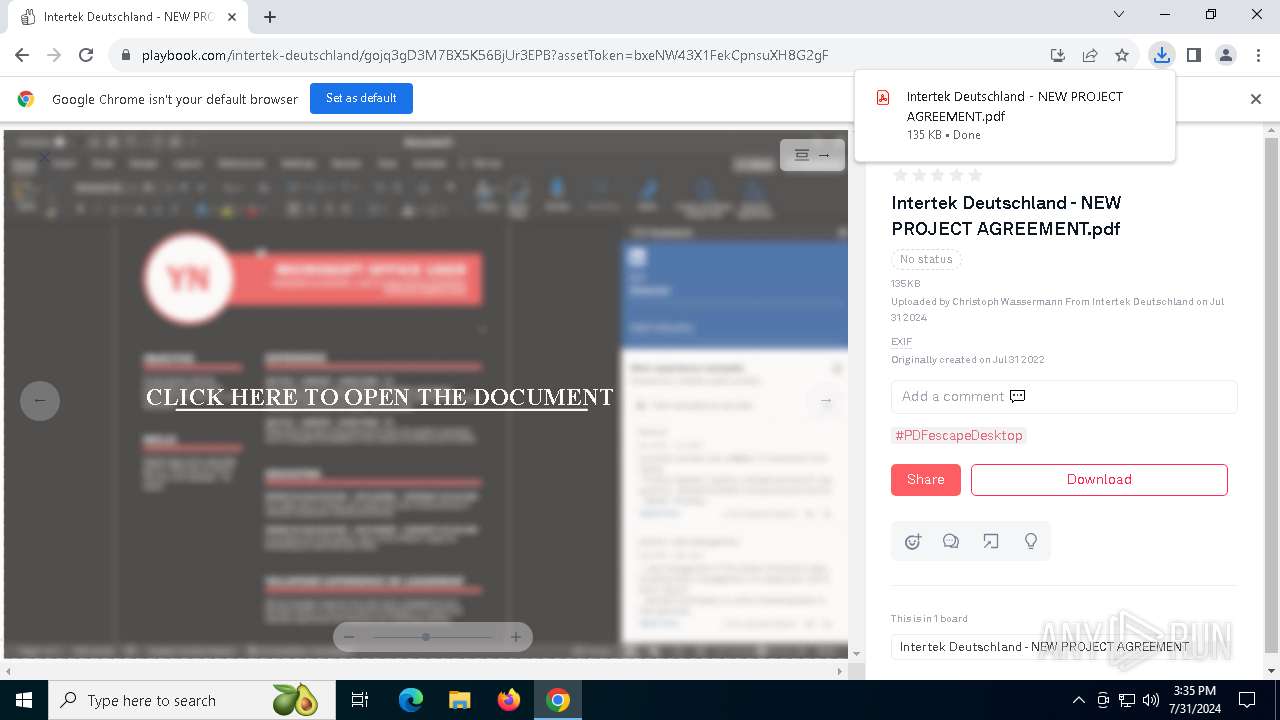Bookmark this page with the star icon

[x=1122, y=56]
